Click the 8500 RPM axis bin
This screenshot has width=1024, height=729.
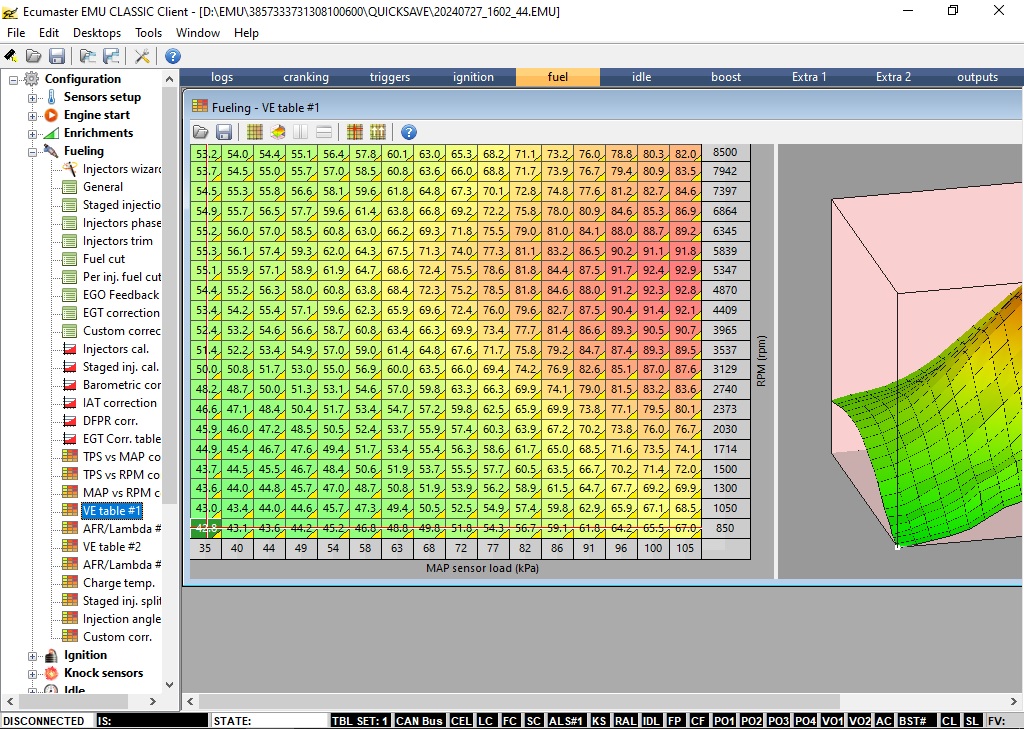tap(726, 152)
